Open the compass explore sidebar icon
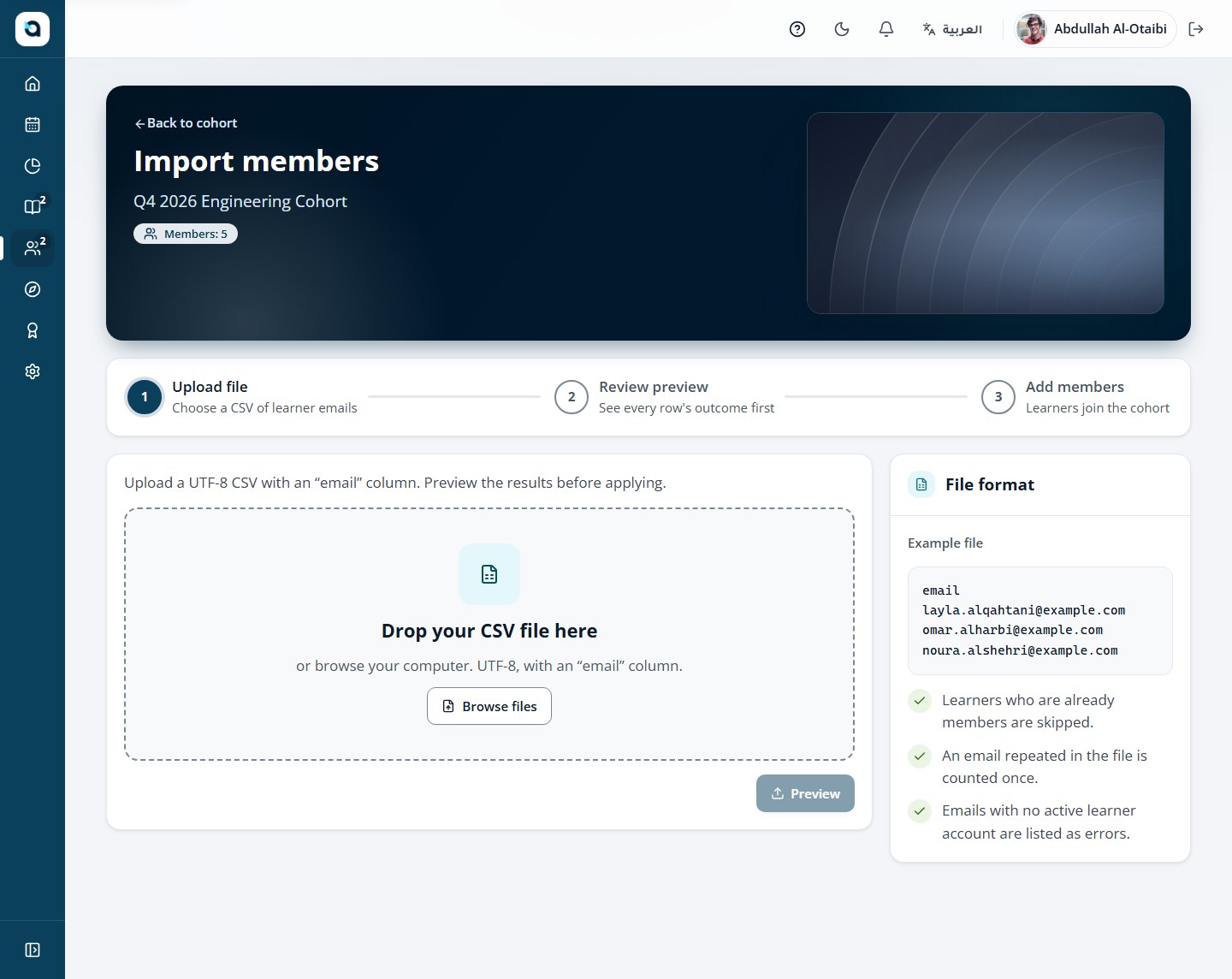Viewport: 1232px width, 979px height. [x=33, y=289]
